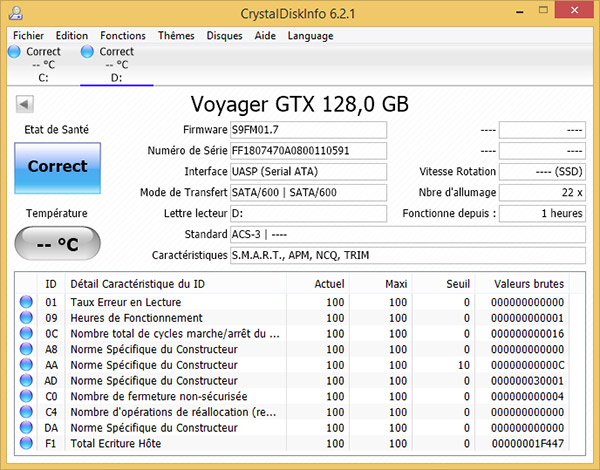
Task: Click the Firmware field S9FM01.7
Action: (308, 130)
